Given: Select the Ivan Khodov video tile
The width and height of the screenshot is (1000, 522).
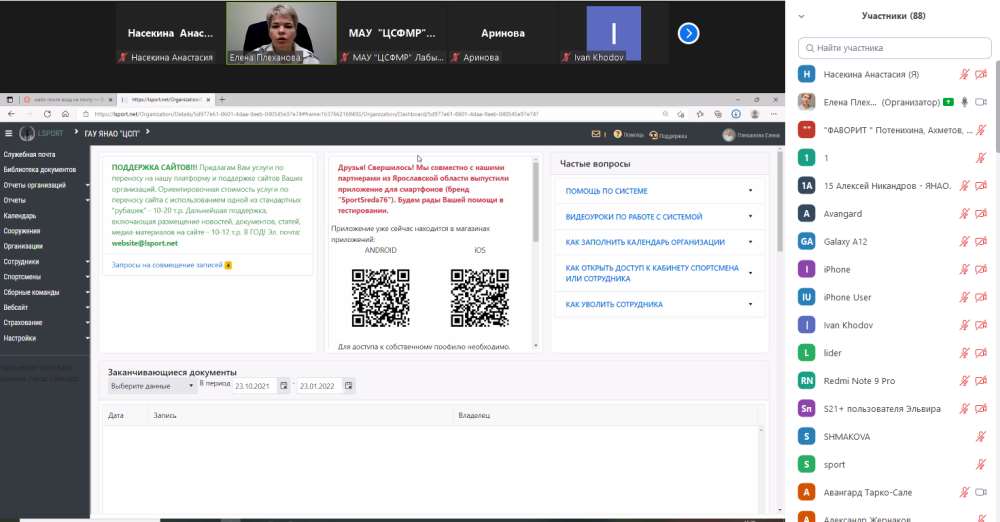Looking at the screenshot, I should coord(614,33).
